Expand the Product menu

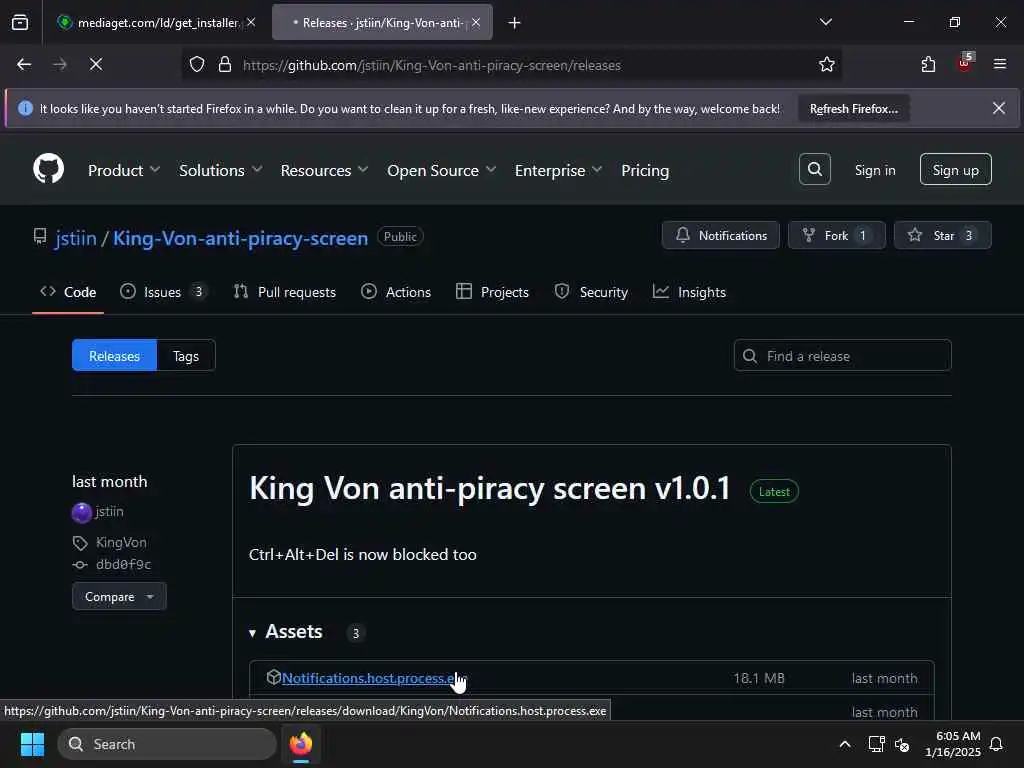tap(123, 170)
